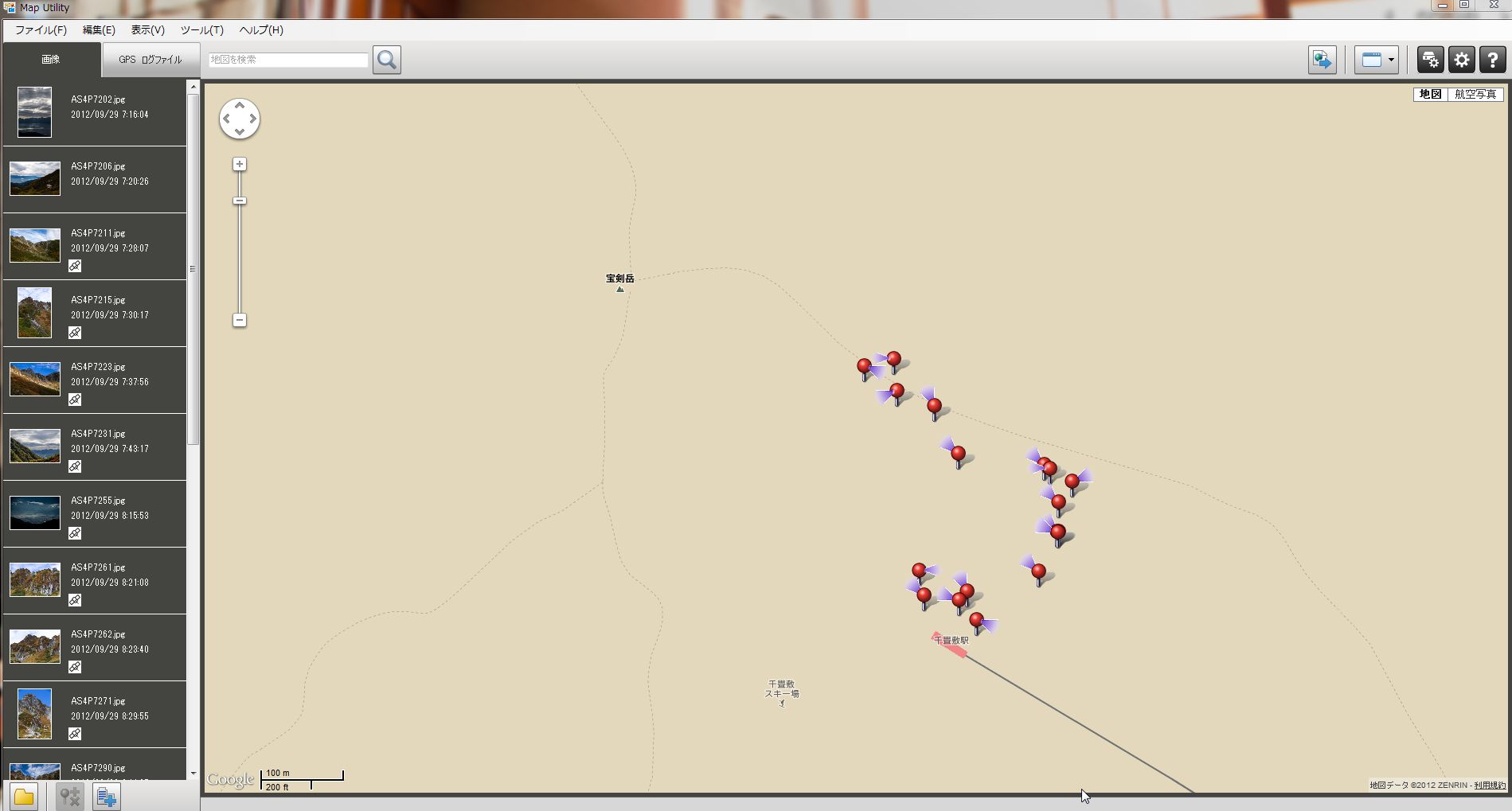The width and height of the screenshot is (1512, 811).
Task: Click the location link icon under AS4P7261.jpg
Action: (x=75, y=600)
